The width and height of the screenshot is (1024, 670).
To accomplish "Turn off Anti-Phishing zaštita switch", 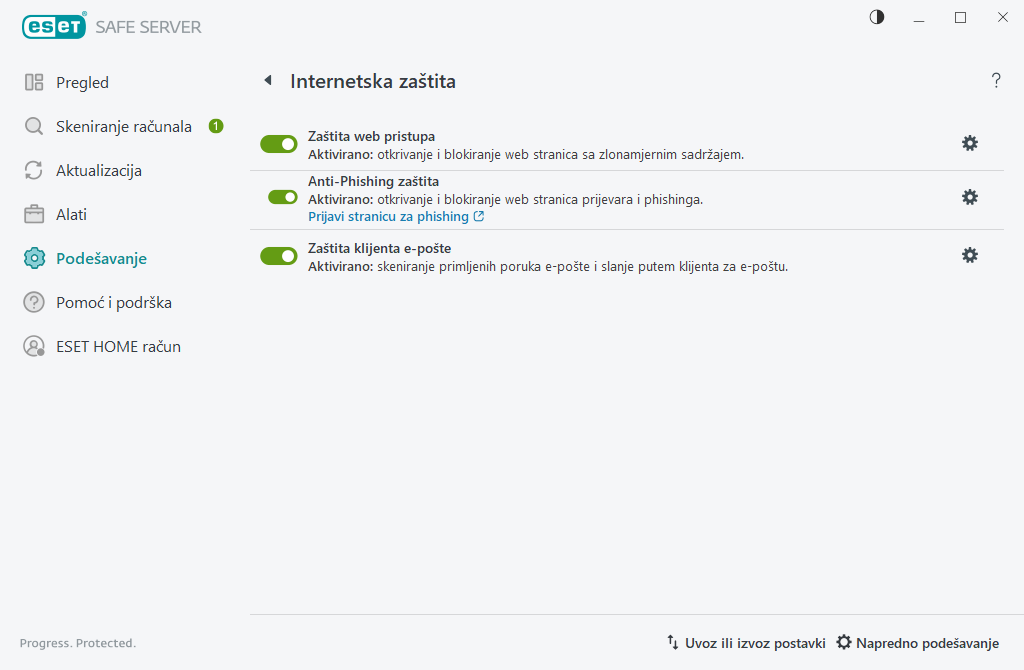I will [283, 197].
